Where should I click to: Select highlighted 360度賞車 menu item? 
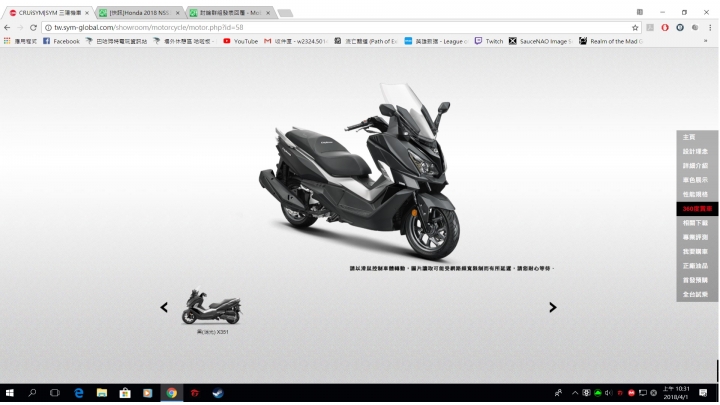click(697, 209)
